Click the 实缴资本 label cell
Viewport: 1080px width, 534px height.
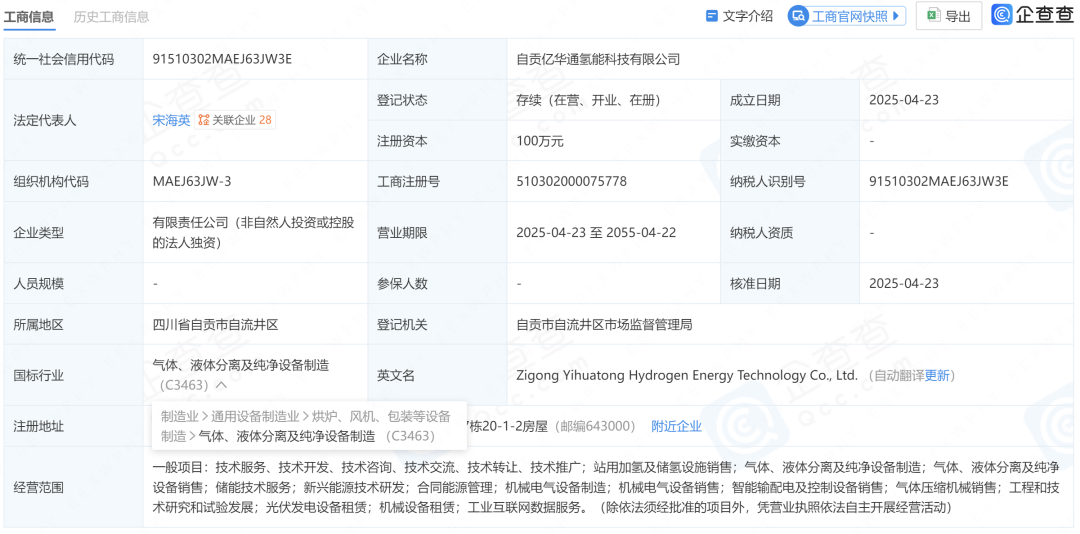click(x=790, y=141)
